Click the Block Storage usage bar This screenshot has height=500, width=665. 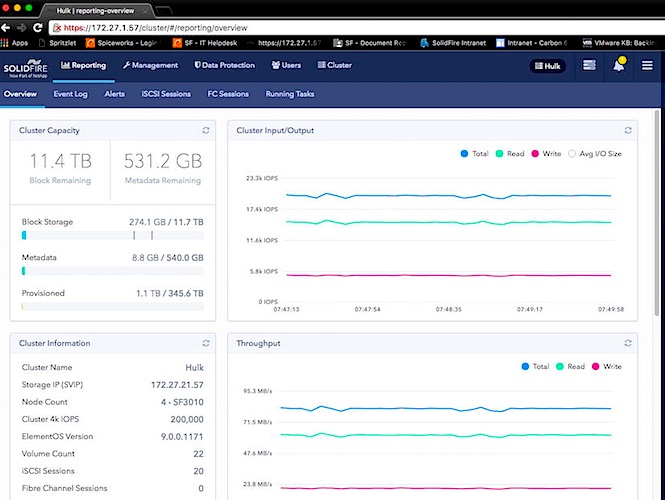tap(113, 235)
